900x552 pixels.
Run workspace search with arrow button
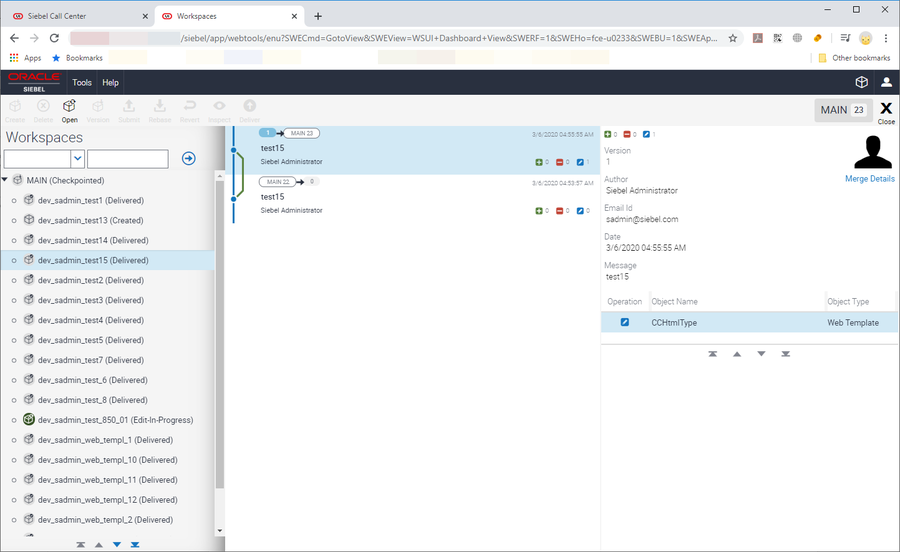tap(188, 158)
